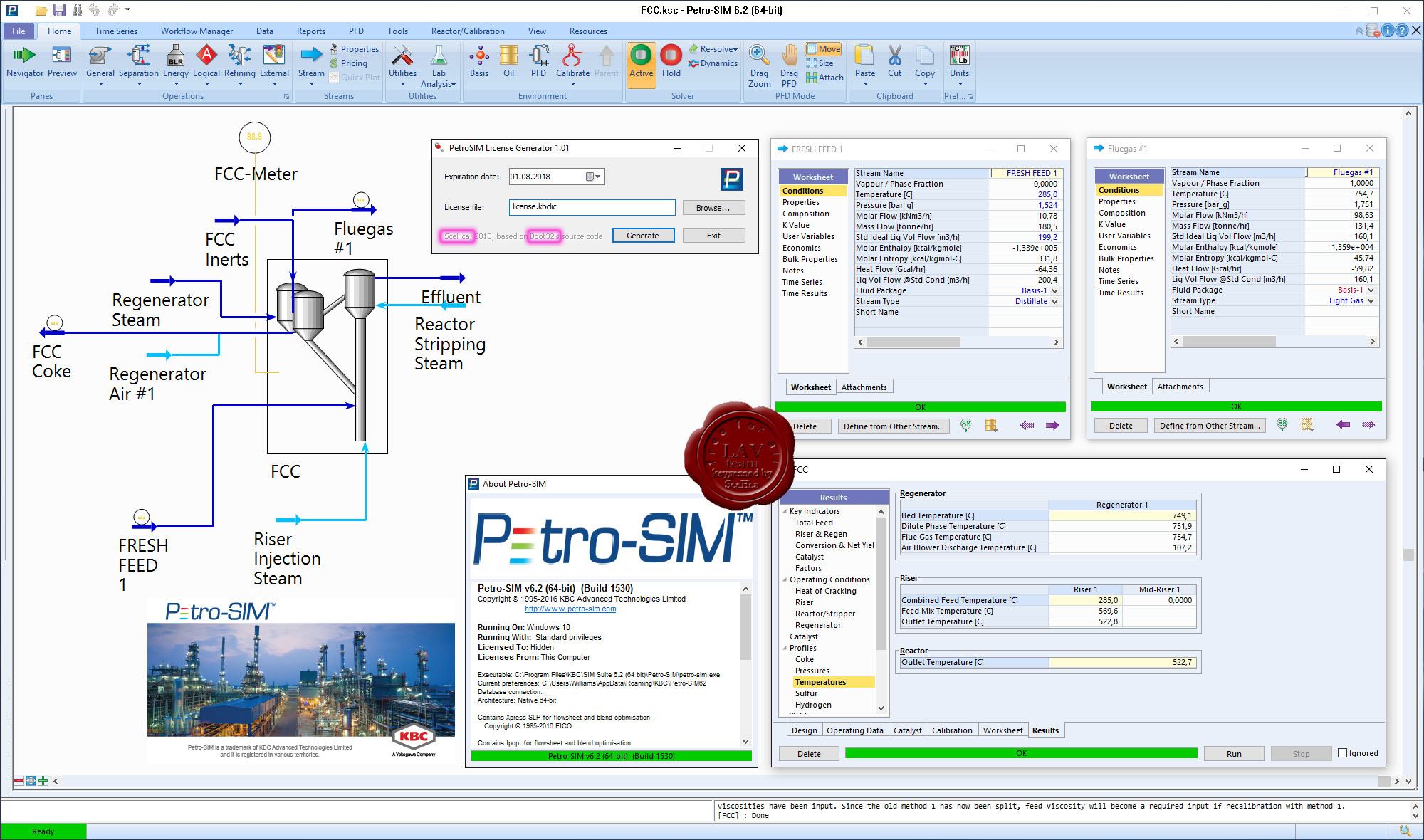
Task: Switch to Workflow Manager ribbon tab
Action: coord(197,31)
